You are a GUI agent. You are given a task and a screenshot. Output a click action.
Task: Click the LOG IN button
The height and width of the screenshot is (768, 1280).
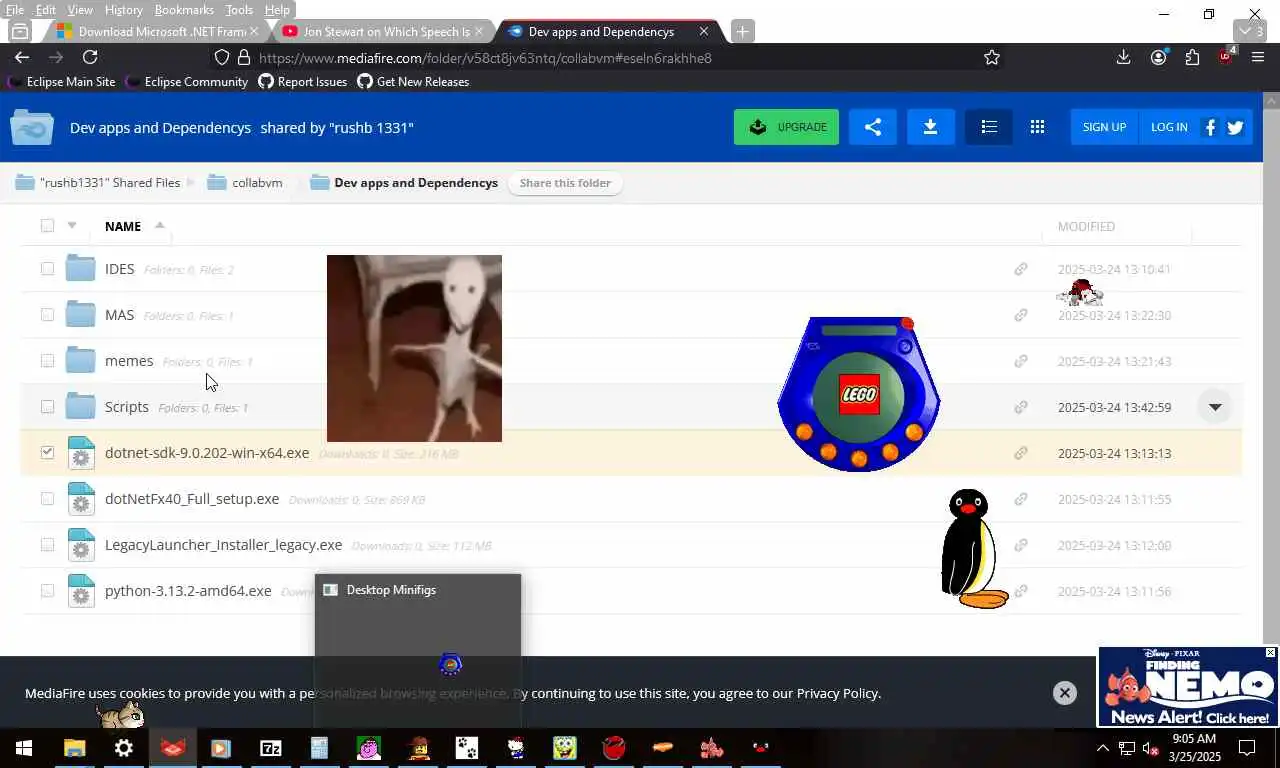(x=1169, y=127)
